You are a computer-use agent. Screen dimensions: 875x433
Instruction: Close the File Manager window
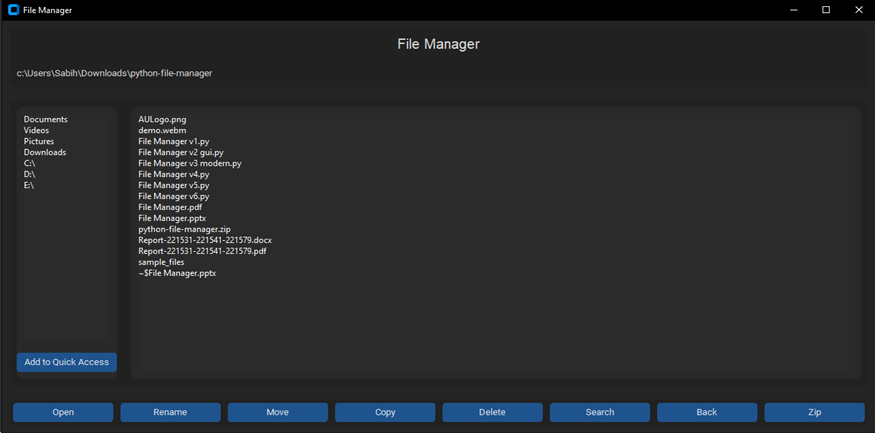click(858, 10)
